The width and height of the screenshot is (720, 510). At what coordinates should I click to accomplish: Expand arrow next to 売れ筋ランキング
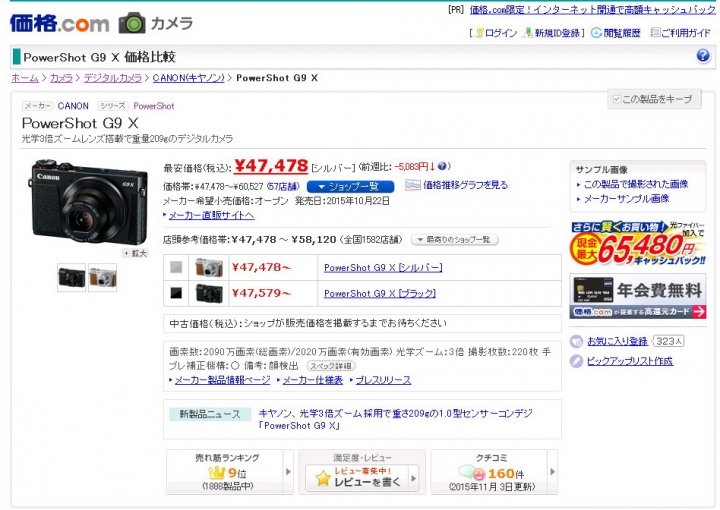(288, 471)
